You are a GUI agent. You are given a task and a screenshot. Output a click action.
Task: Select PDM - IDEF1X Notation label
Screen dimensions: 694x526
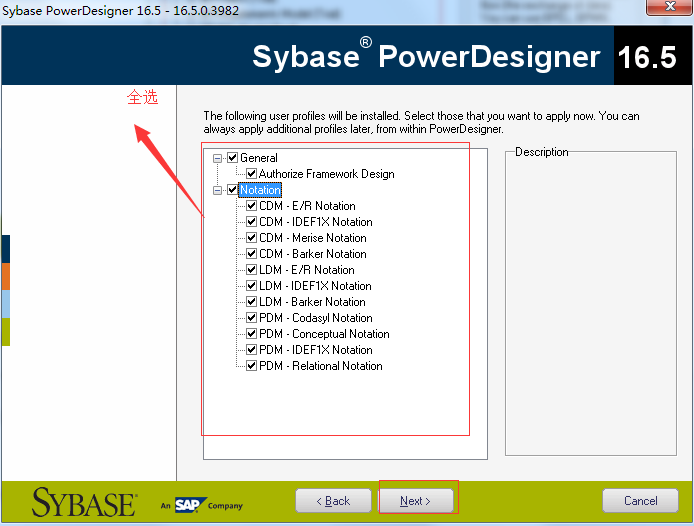click(316, 350)
